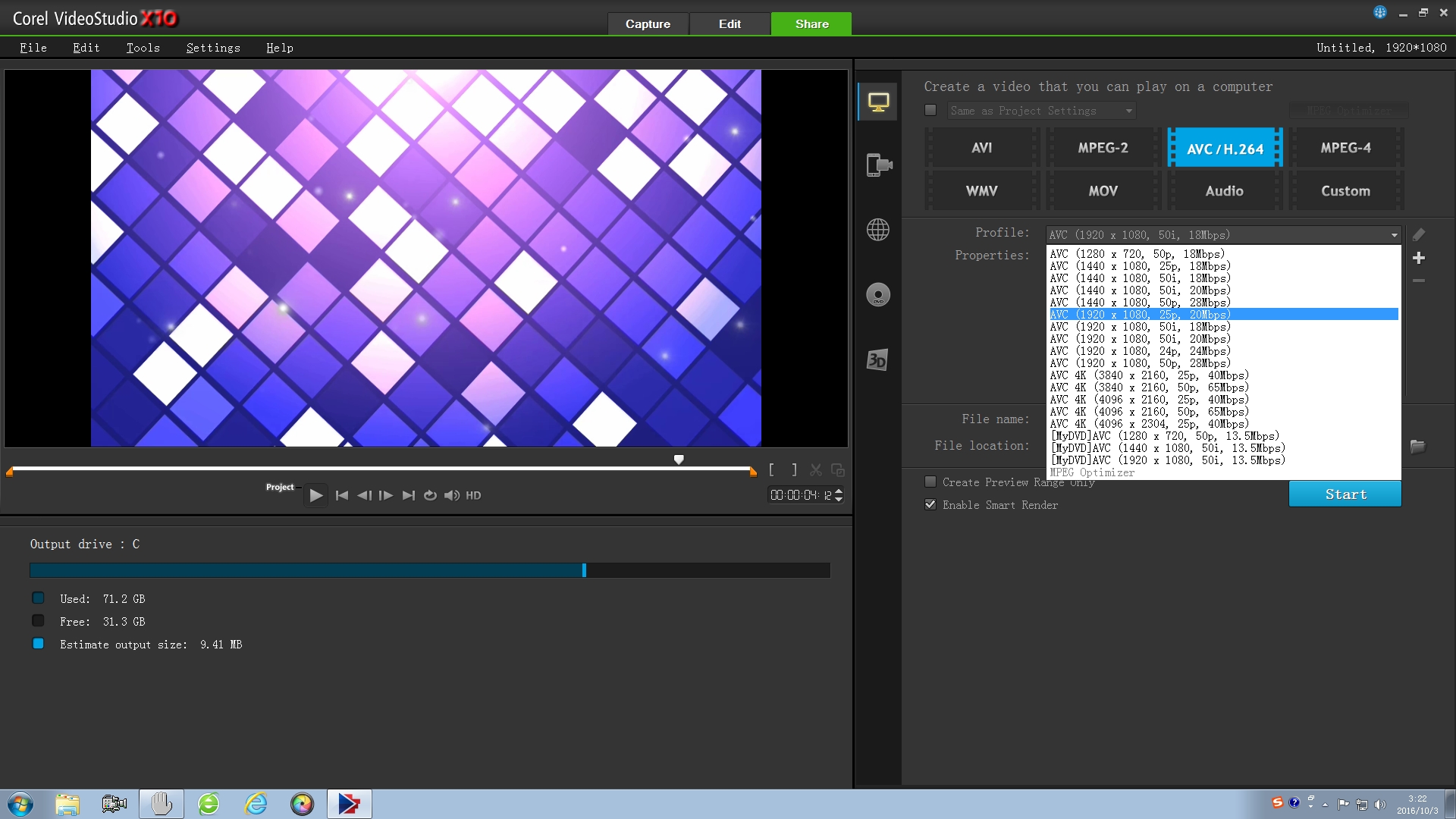Click the hand-icon app in the taskbar
The width and height of the screenshot is (1456, 819).
tap(162, 804)
